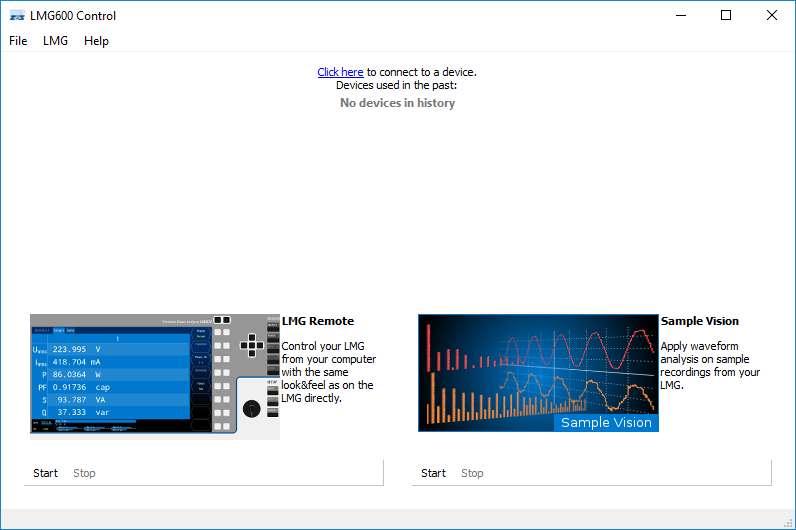Open the File menu
Screen dimensions: 796x530
point(18,41)
